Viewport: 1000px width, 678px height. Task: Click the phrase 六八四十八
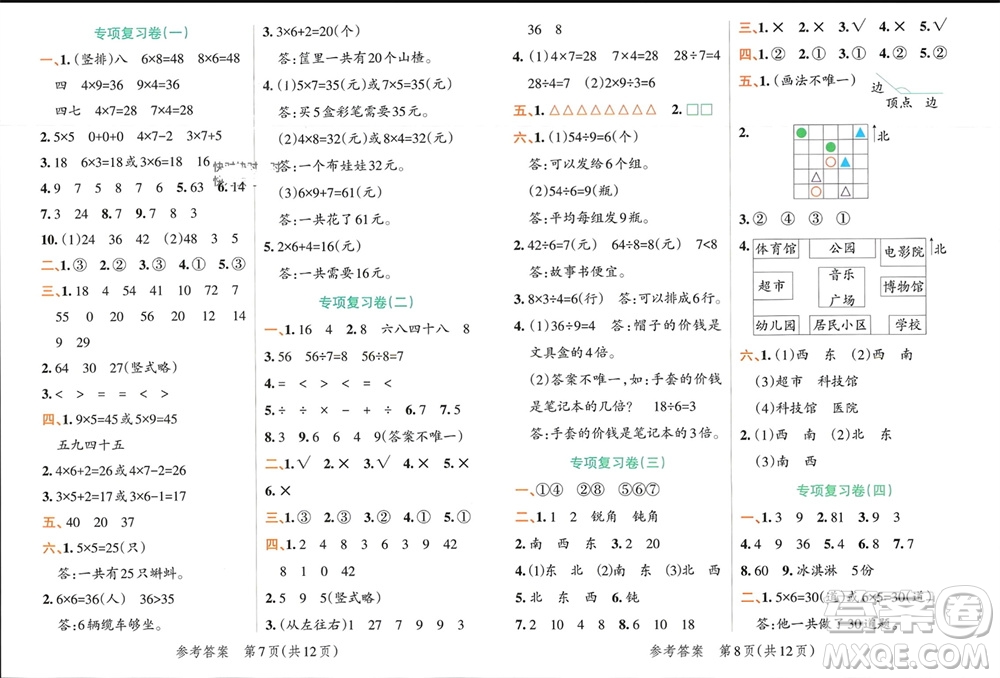click(x=415, y=329)
